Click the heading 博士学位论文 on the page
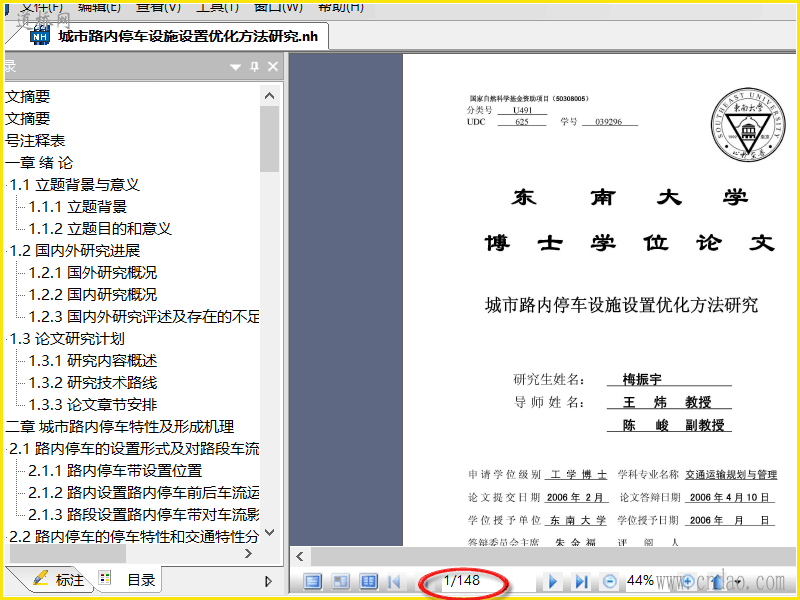This screenshot has width=800, height=600. [x=630, y=243]
